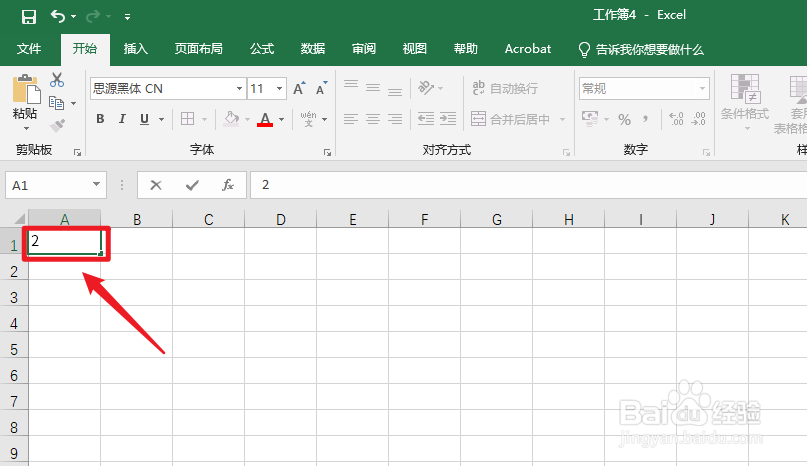Toggle Underline formatting
This screenshot has width=807, height=466.
[x=145, y=119]
